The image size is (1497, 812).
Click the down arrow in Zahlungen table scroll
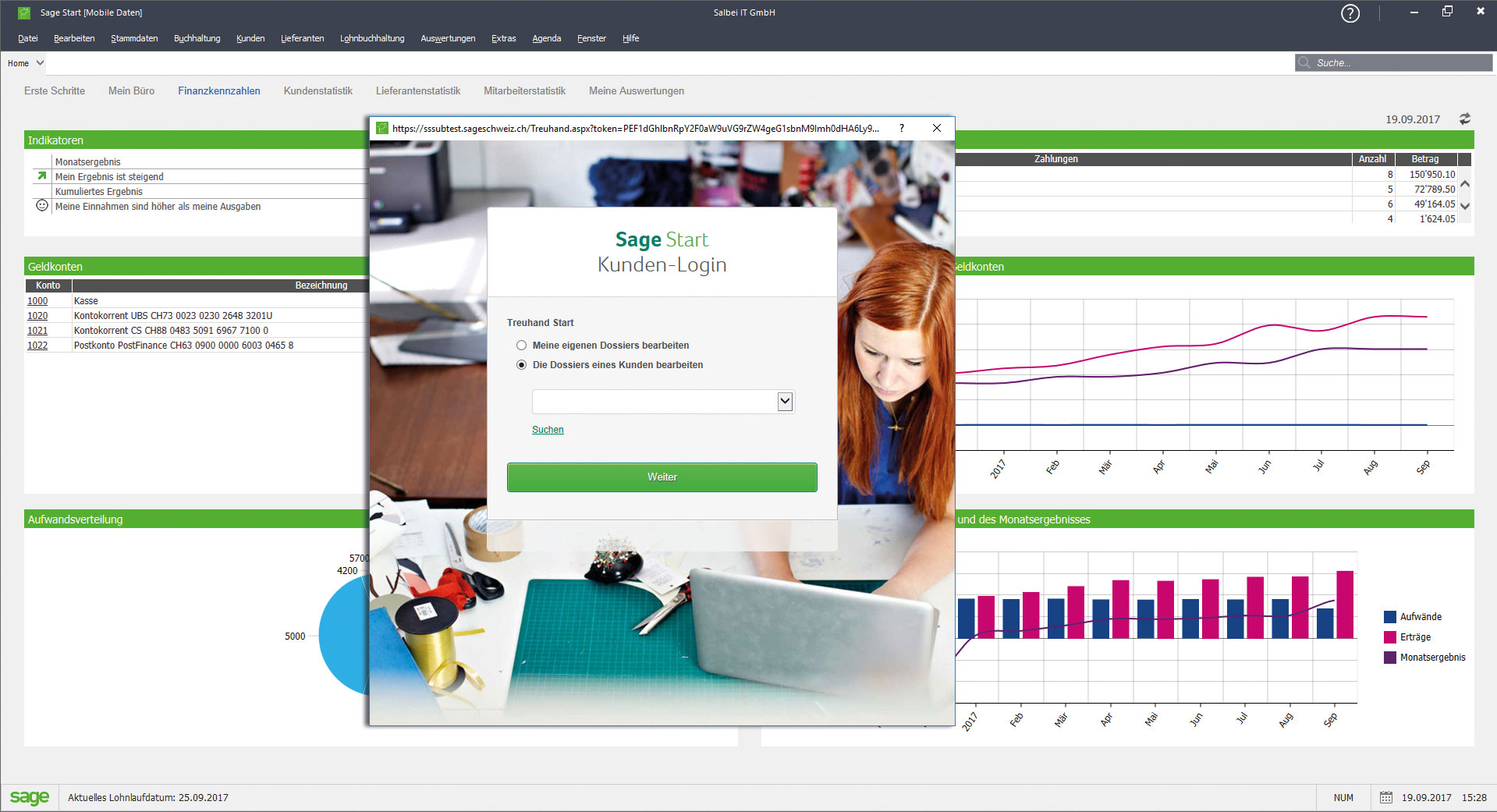click(x=1464, y=206)
